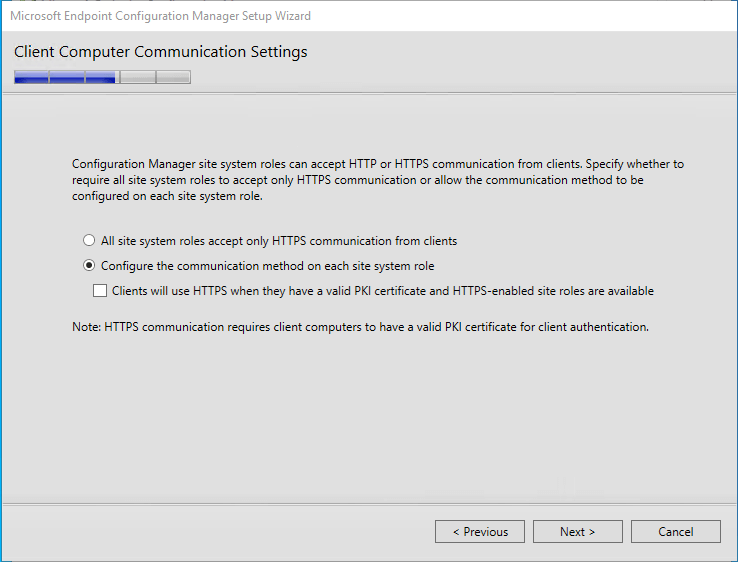Click the 'Configure the communication method' label text

pyautogui.click(x=267, y=266)
